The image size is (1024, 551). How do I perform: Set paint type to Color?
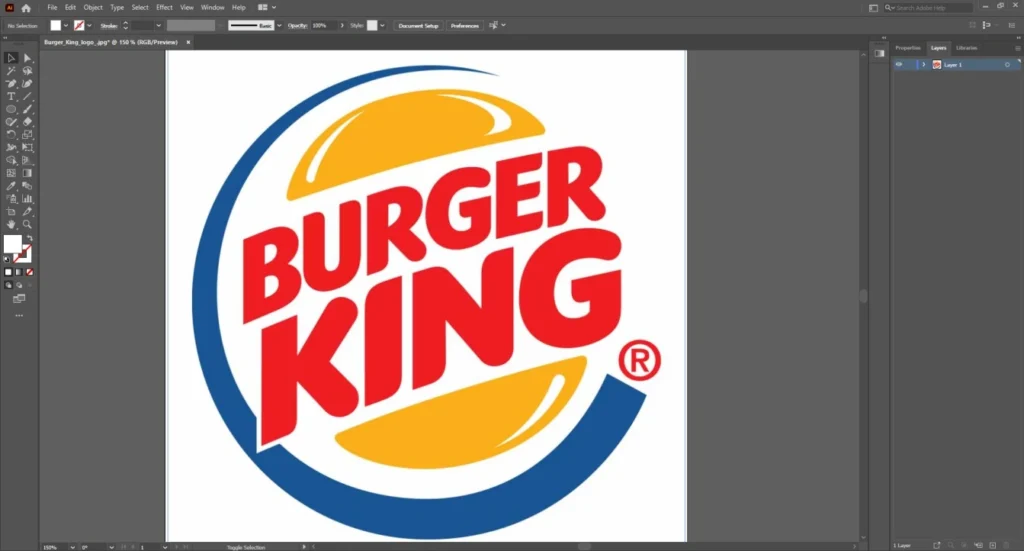tap(8, 272)
